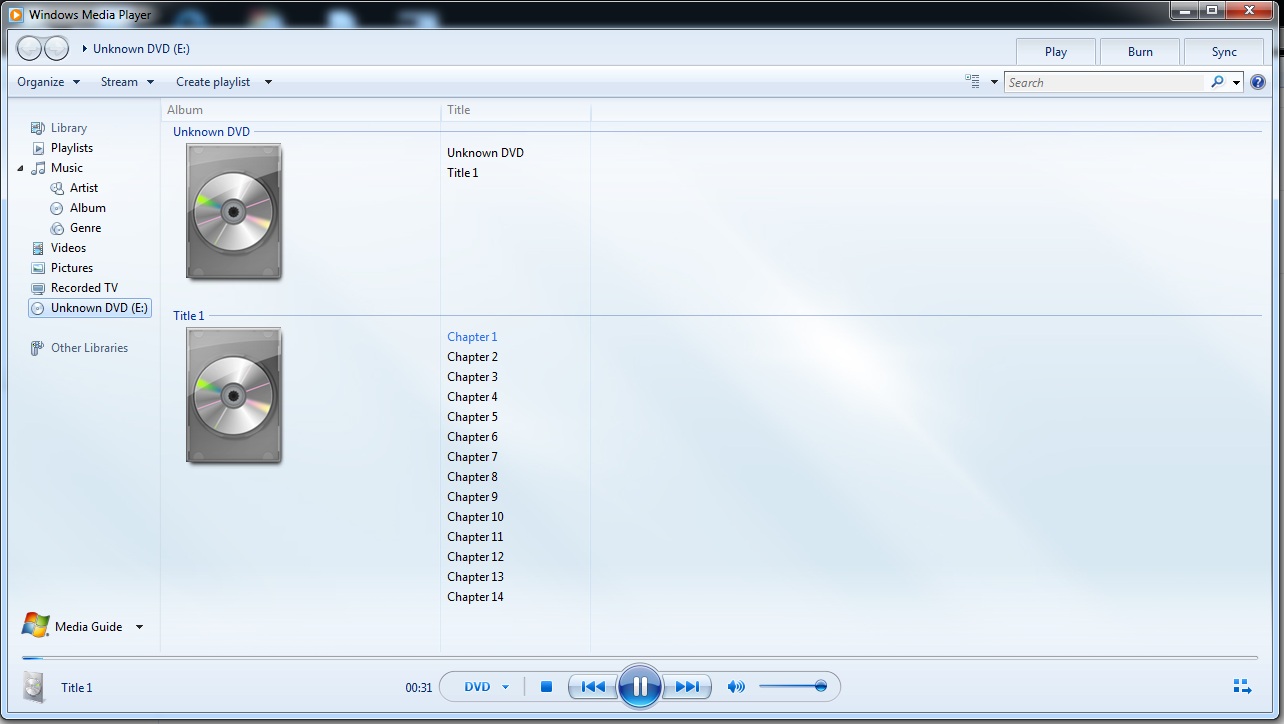Screen dimensions: 1284x724
Task: Click the Title 1 group header
Action: pyautogui.click(x=188, y=316)
